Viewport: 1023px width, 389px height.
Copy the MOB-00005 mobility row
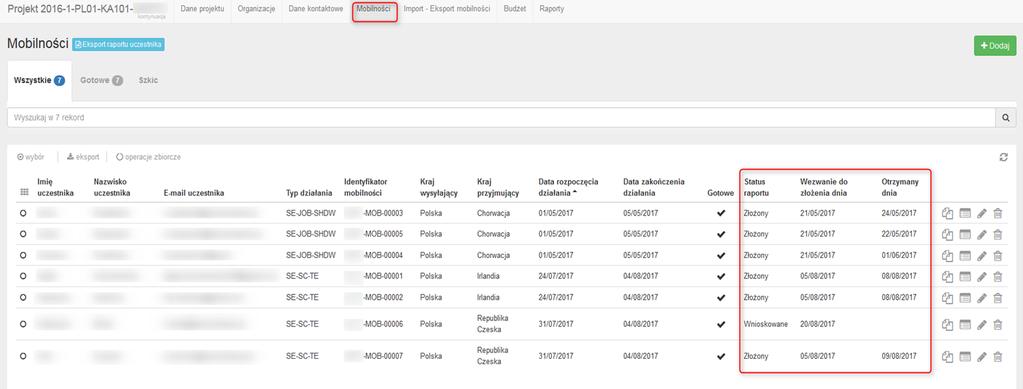coord(948,234)
